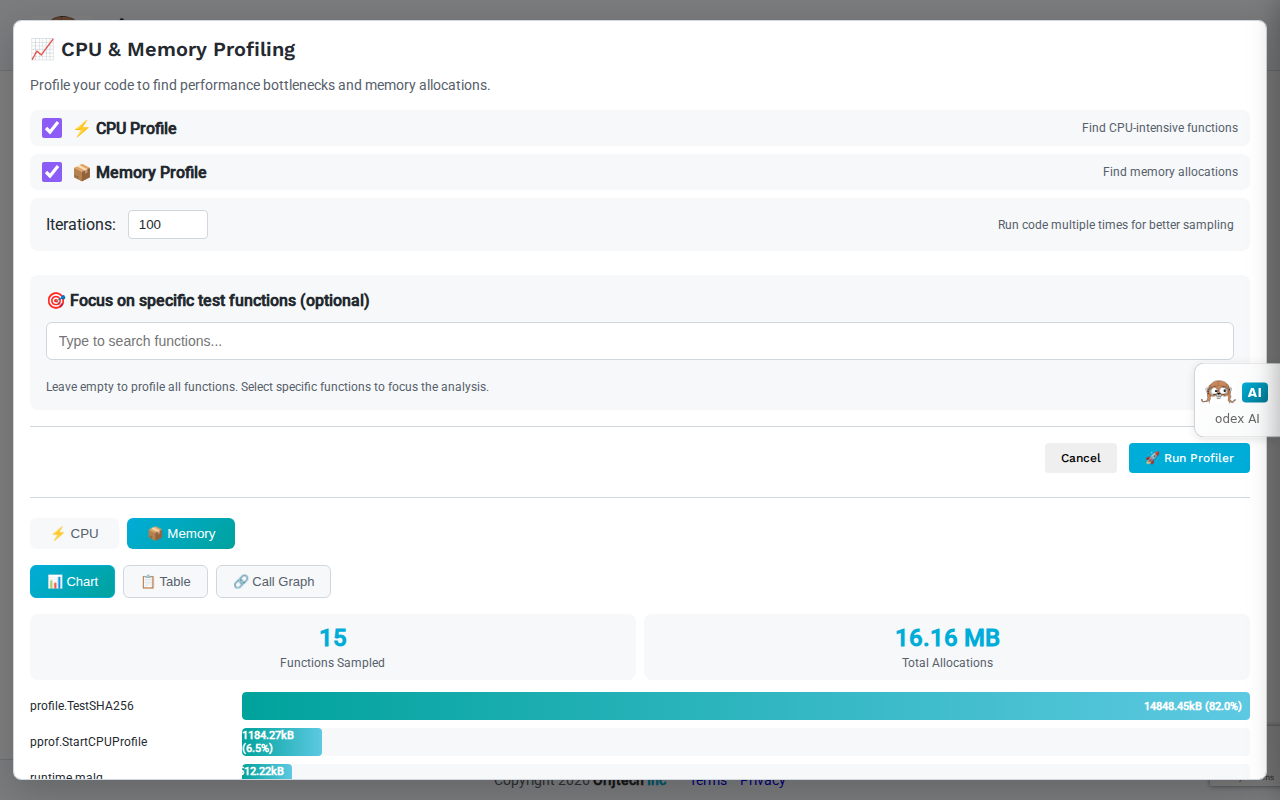This screenshot has height=800, width=1280.
Task: Switch to Call Graph view
Action: pos(273,581)
